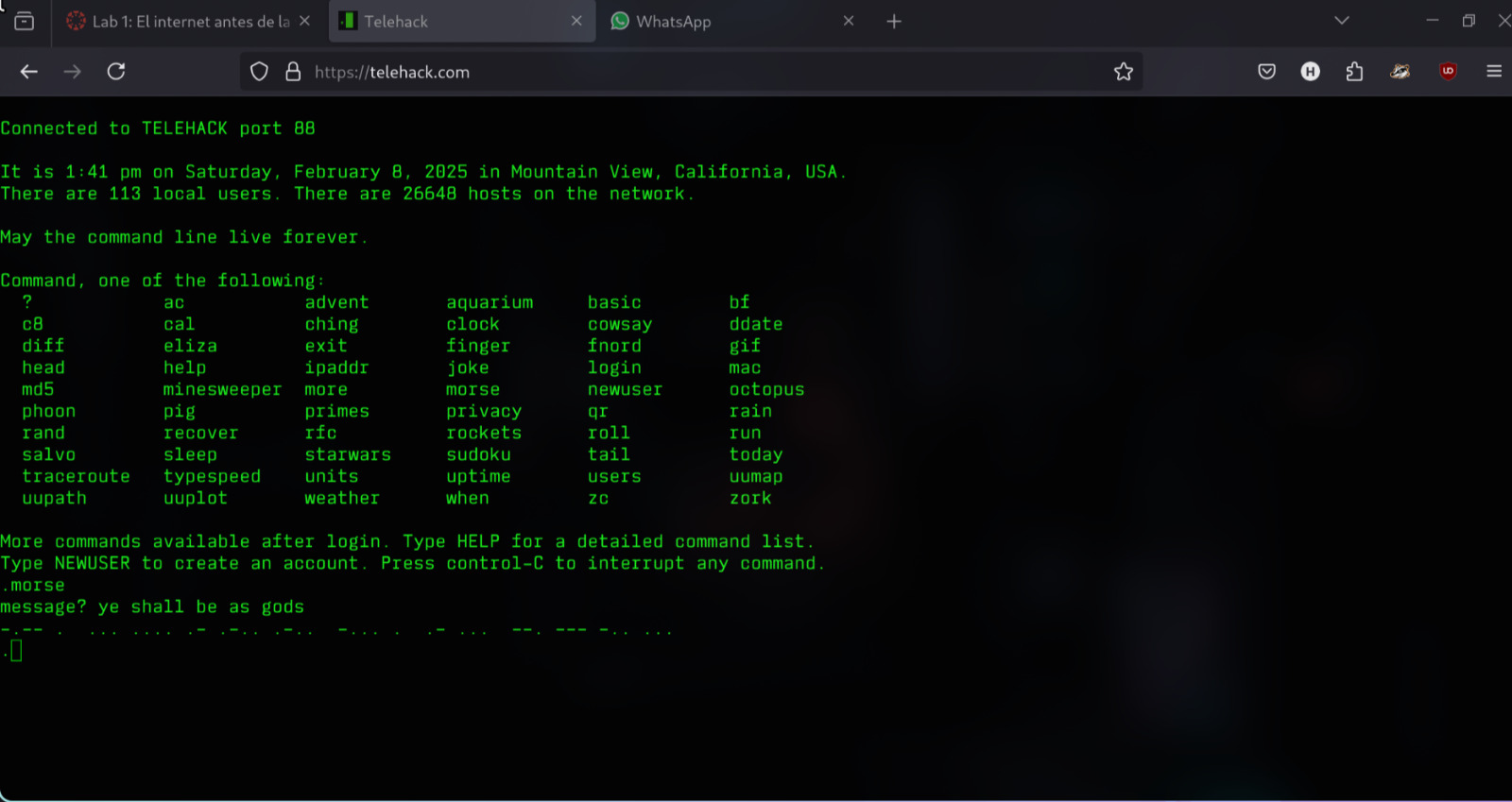Click the morse code output line
Viewport: 1512px width, 802px height.
336,629
